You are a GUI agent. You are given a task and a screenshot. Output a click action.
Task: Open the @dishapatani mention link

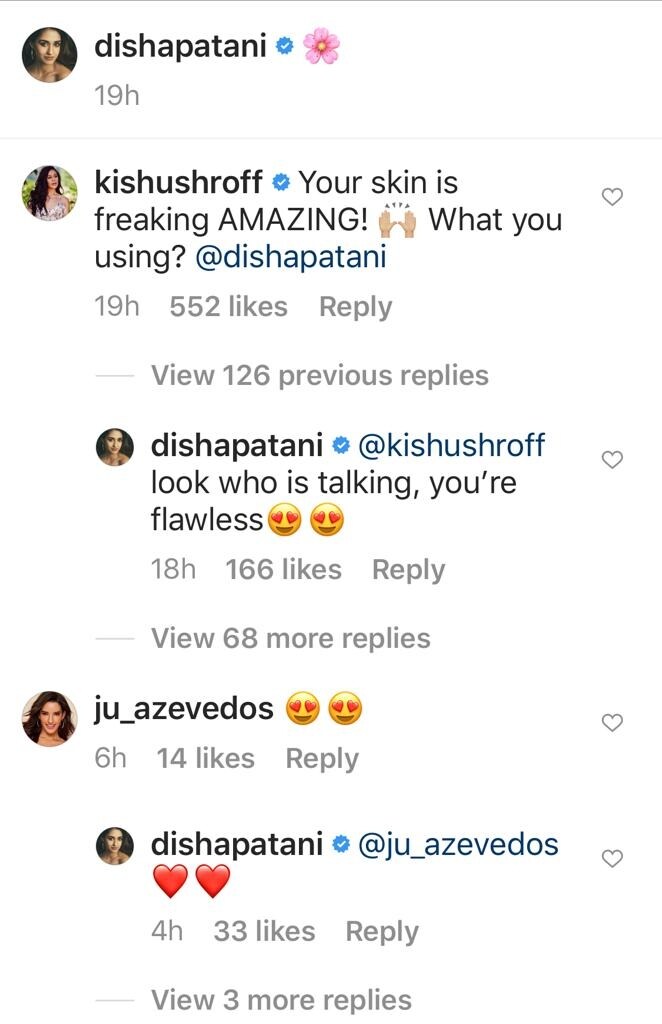(291, 257)
